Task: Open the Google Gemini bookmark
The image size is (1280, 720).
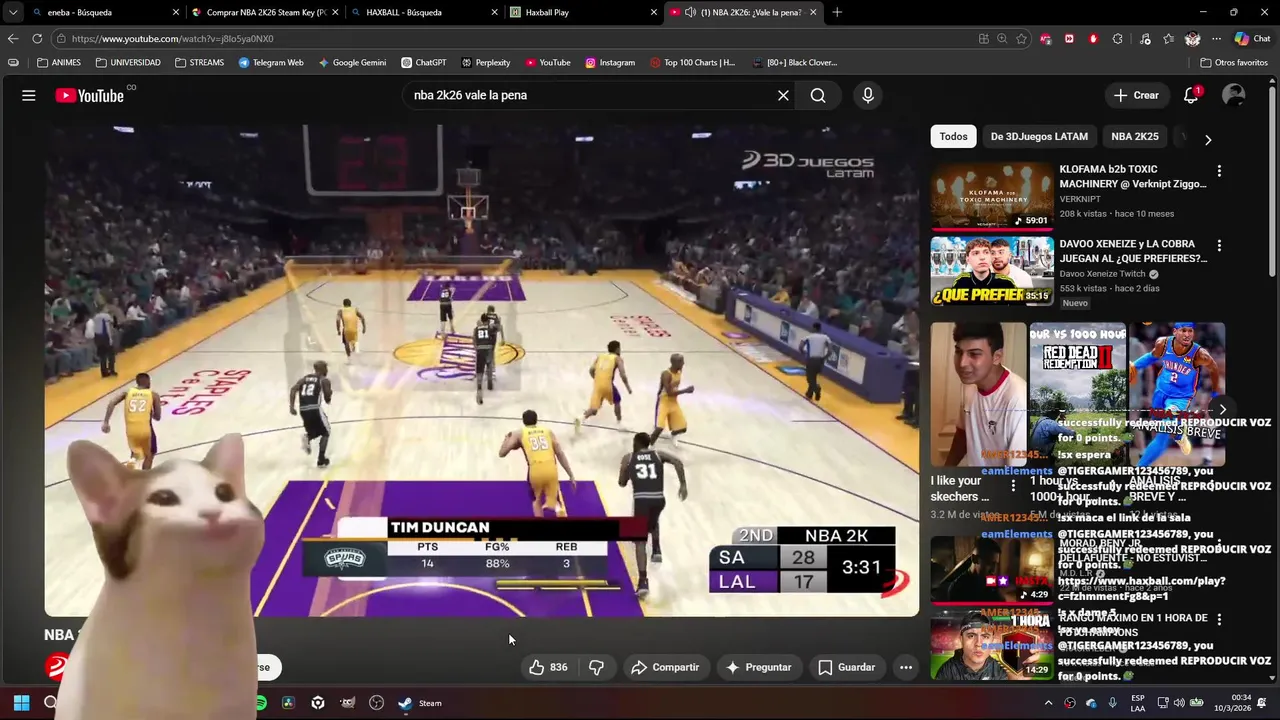Action: tap(352, 62)
